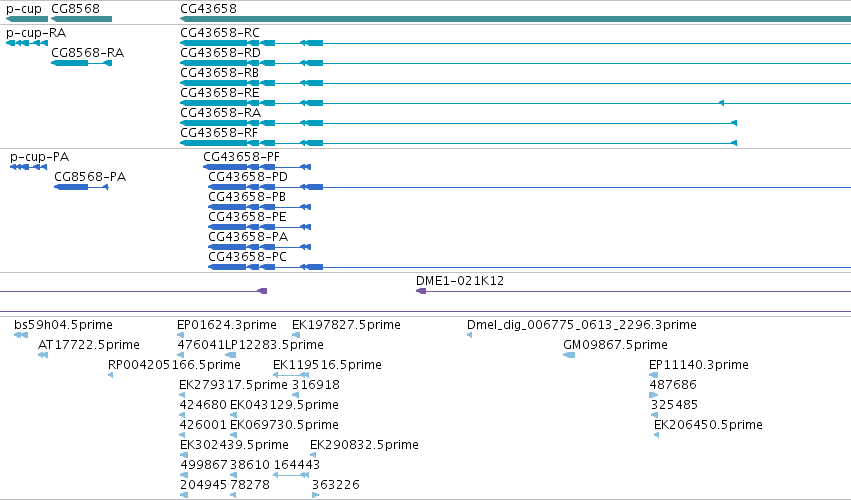Select the CG43658-PD protein label
Screen dimensions: 851x500
point(248,176)
